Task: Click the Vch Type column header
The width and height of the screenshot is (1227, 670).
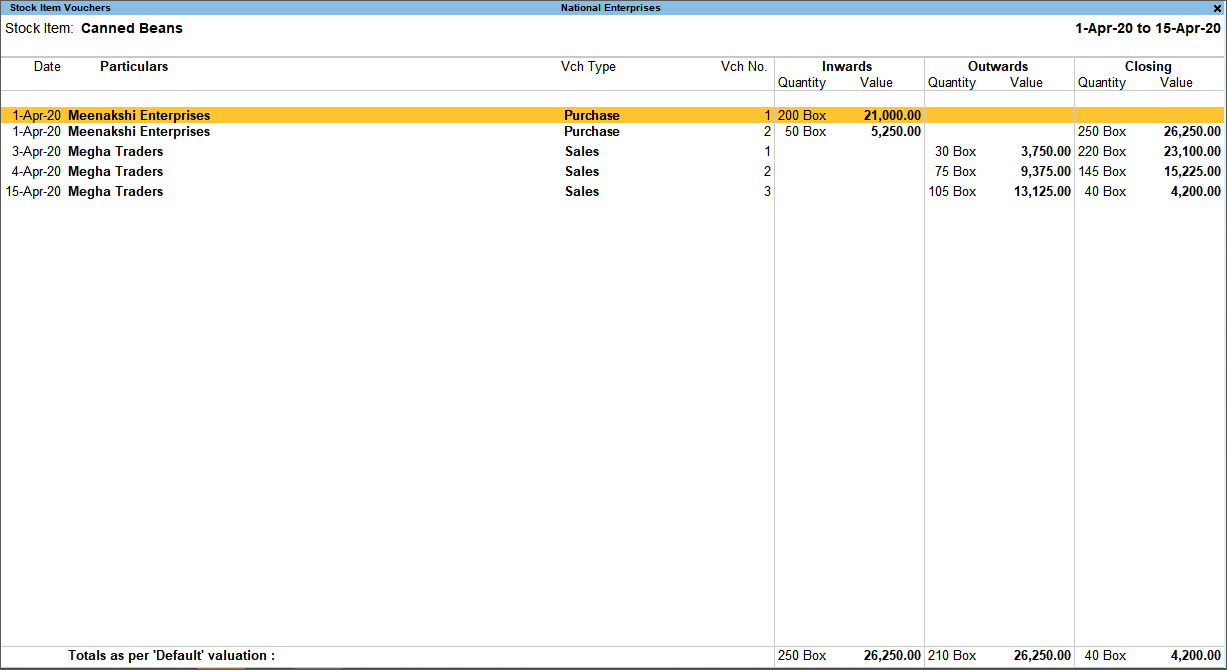Action: [588, 67]
